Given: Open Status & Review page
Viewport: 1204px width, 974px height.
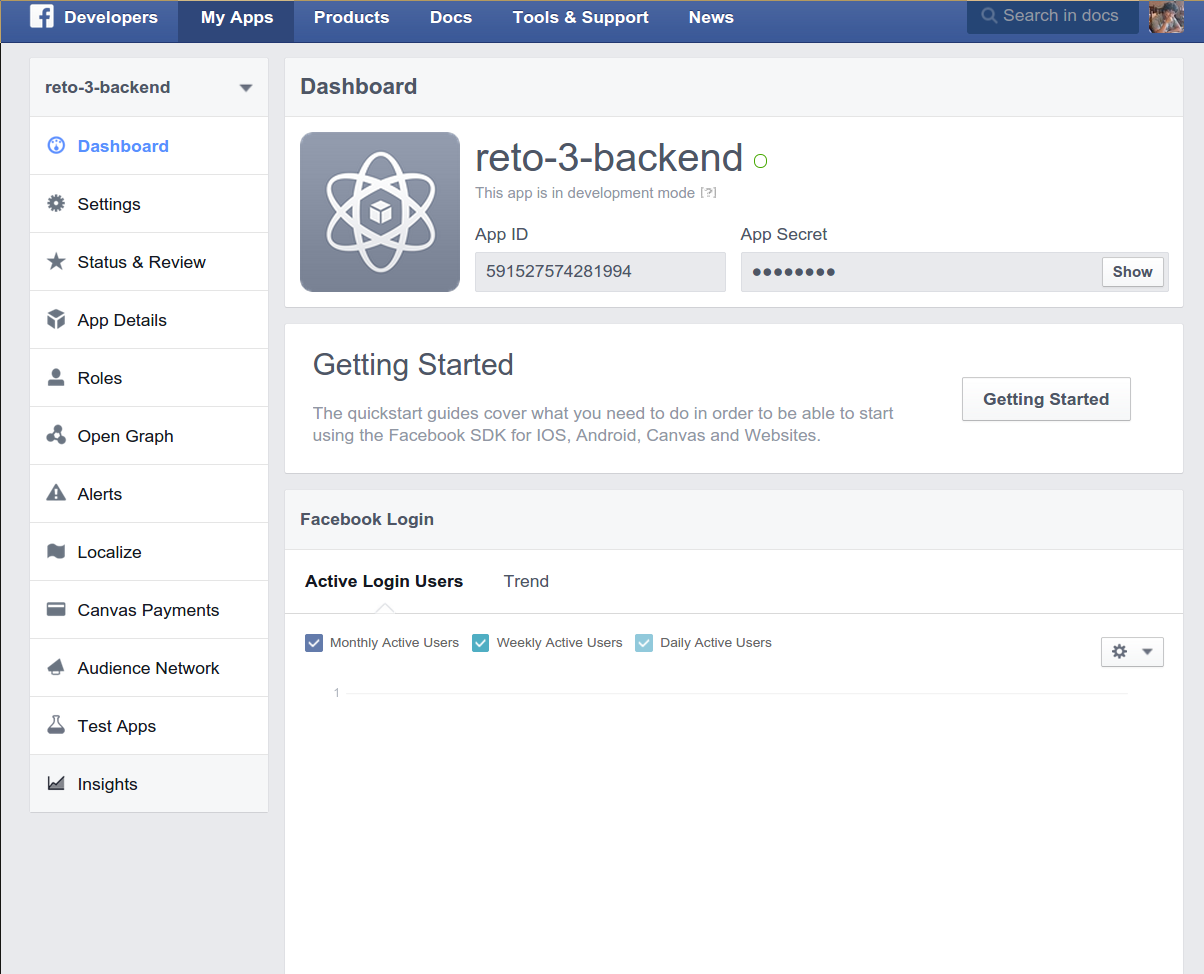Looking at the screenshot, I should coord(149,262).
